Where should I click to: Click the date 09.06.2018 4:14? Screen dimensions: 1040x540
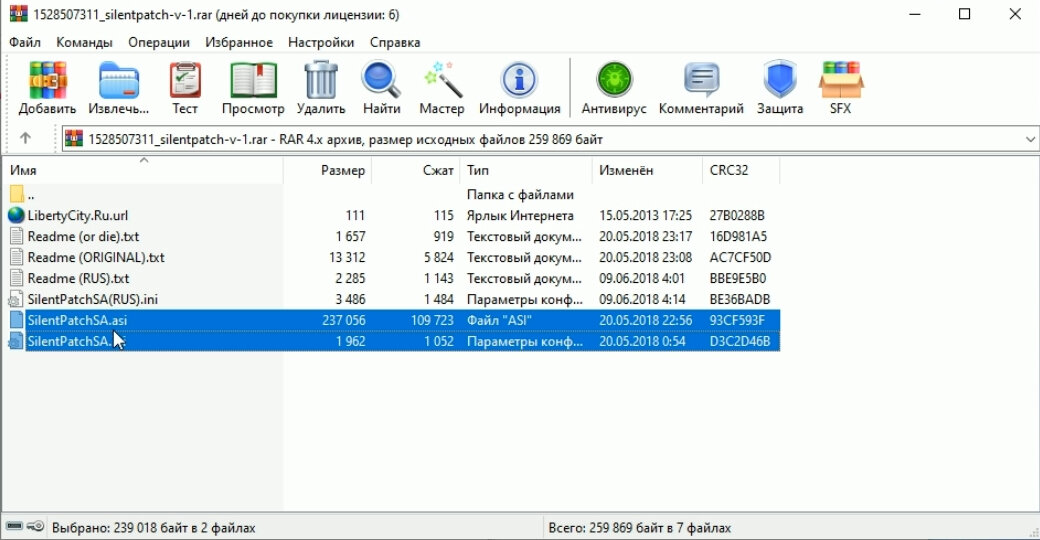coord(642,299)
